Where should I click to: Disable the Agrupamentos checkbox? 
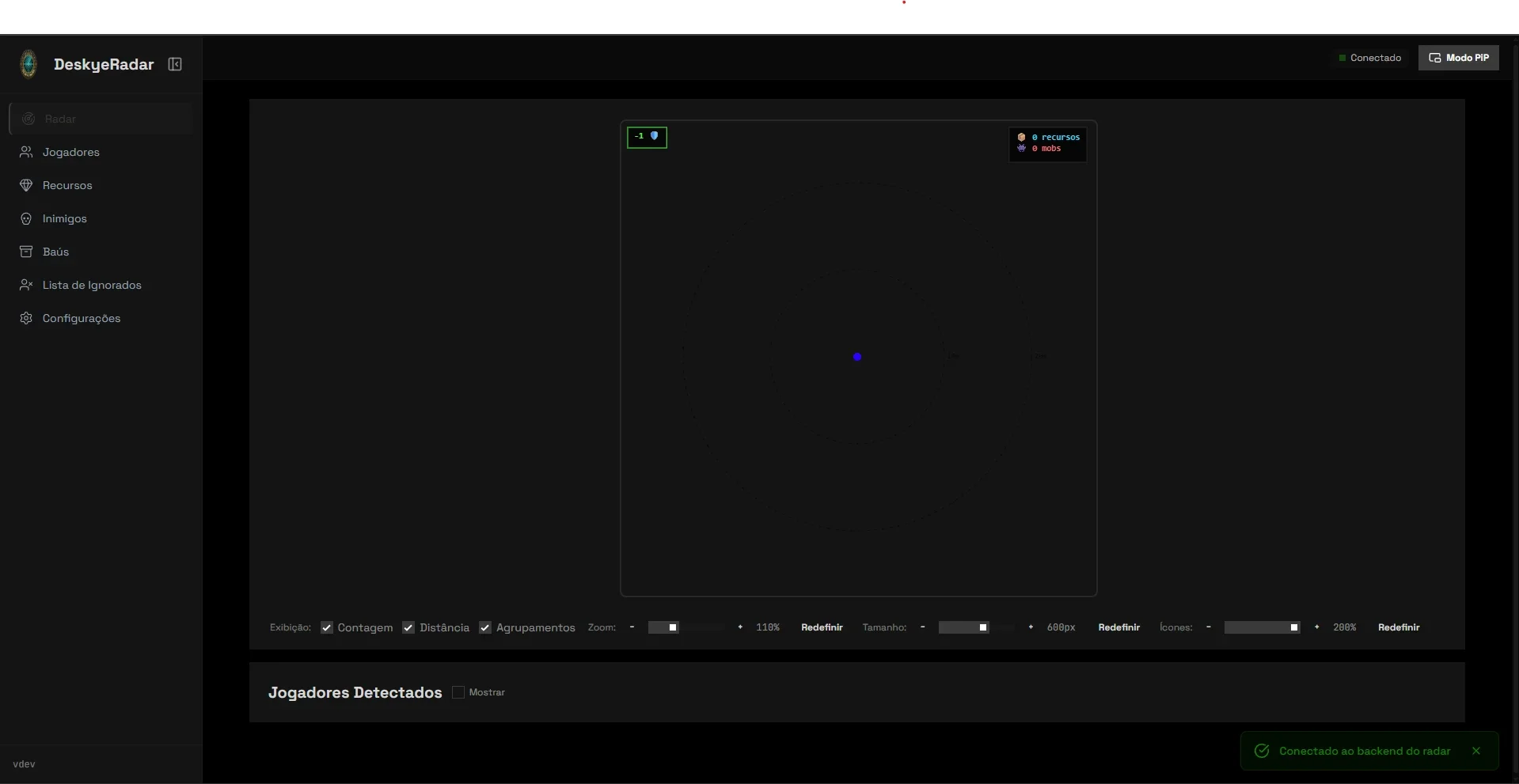click(x=485, y=627)
